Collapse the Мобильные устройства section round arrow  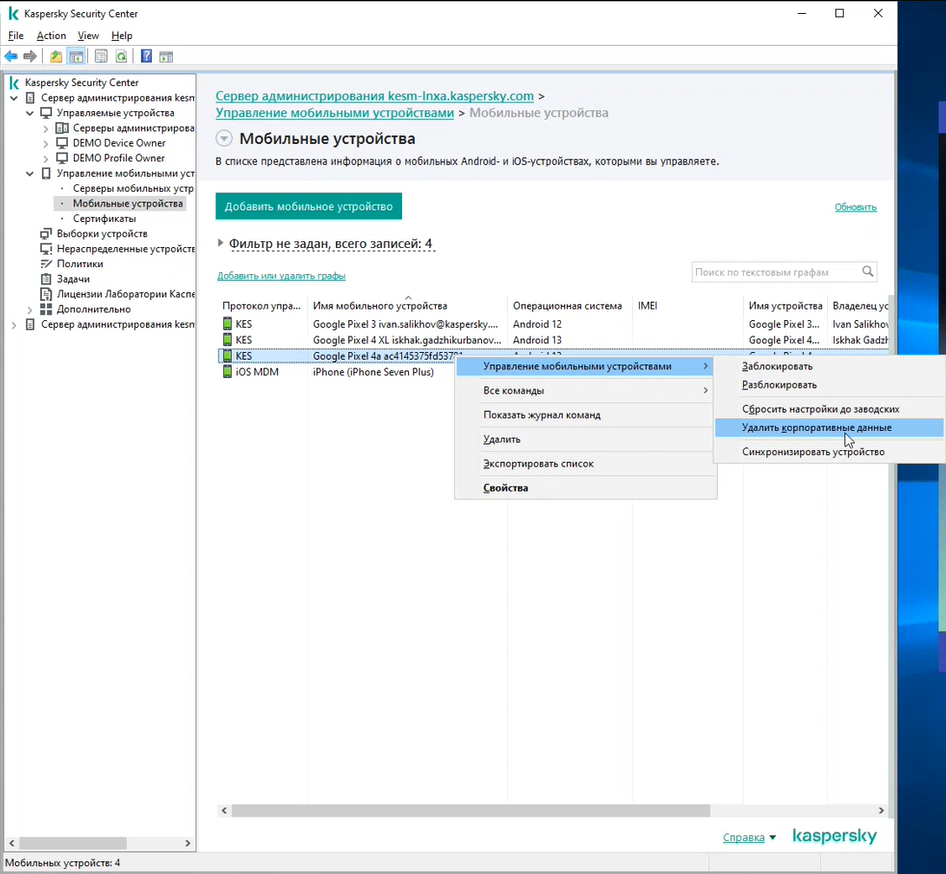point(224,139)
